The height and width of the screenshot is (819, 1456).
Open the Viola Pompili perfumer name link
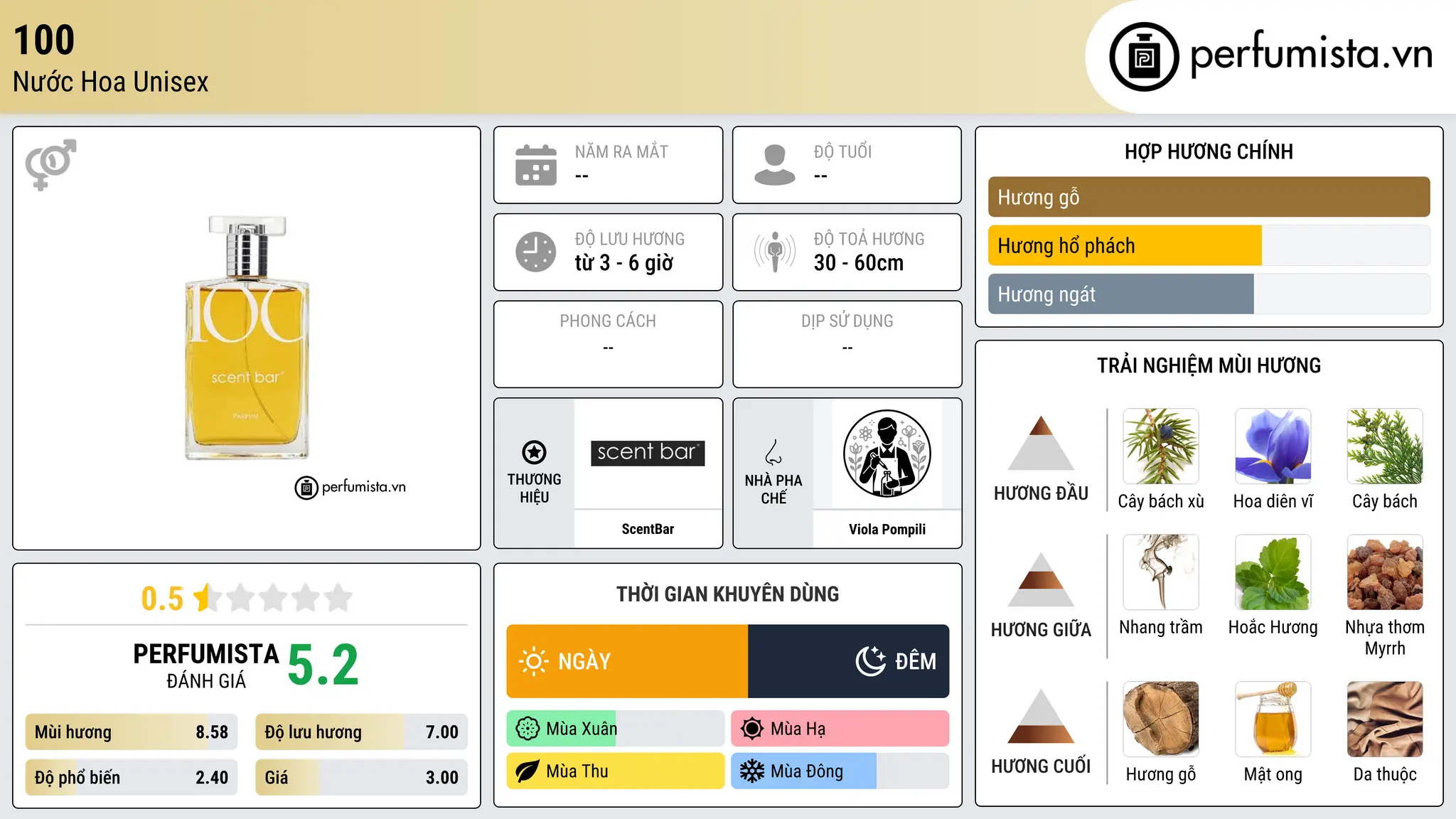click(887, 529)
